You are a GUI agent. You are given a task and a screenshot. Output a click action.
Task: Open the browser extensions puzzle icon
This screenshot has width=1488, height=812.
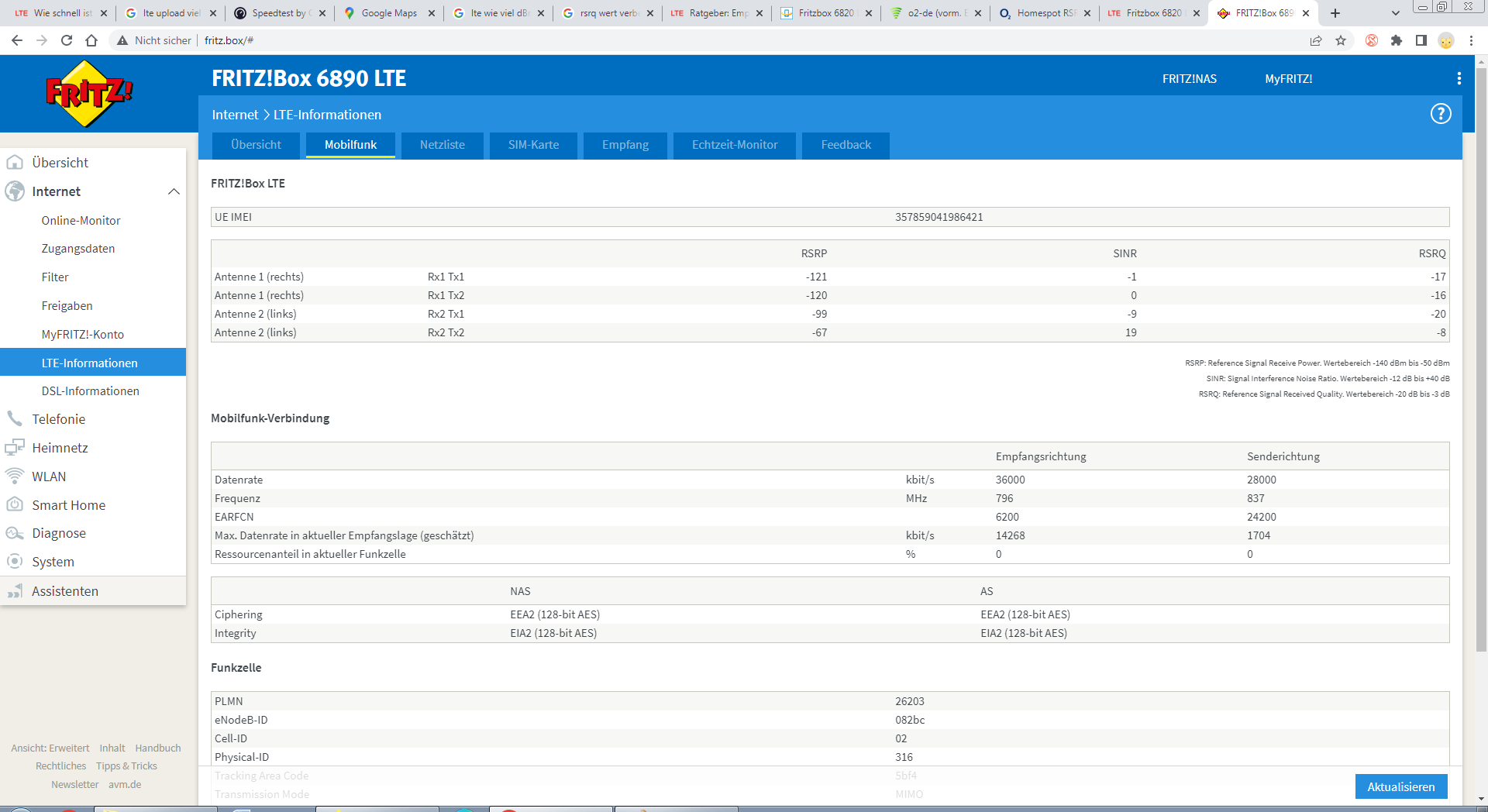(1397, 40)
